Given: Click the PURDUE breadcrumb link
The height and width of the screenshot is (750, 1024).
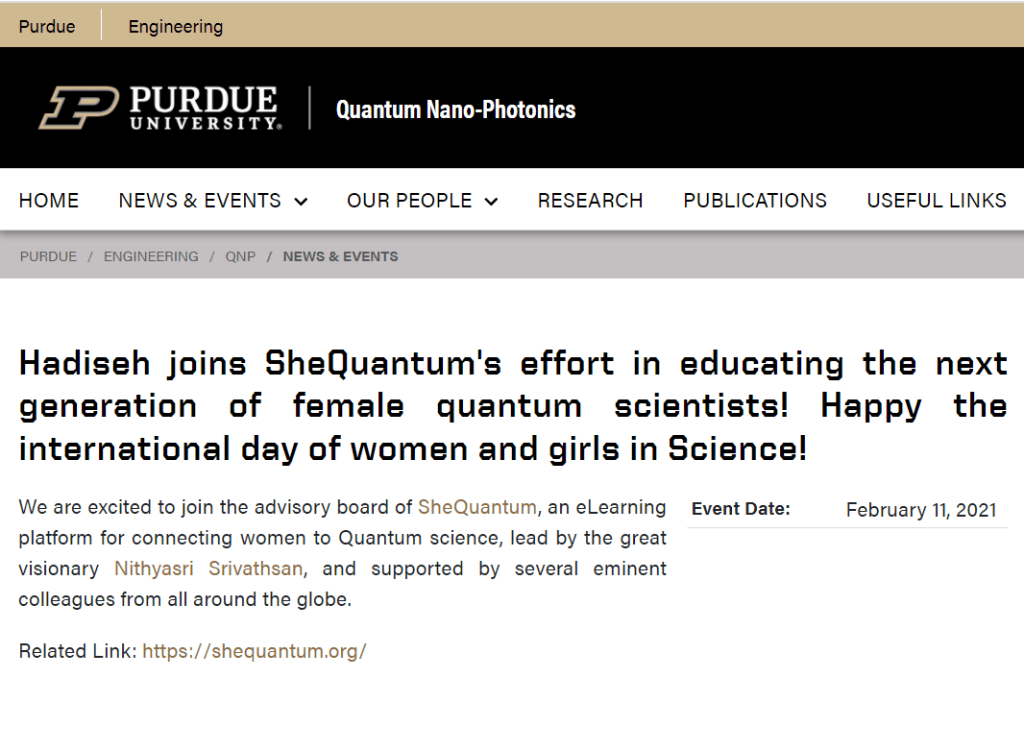Looking at the screenshot, I should [48, 257].
